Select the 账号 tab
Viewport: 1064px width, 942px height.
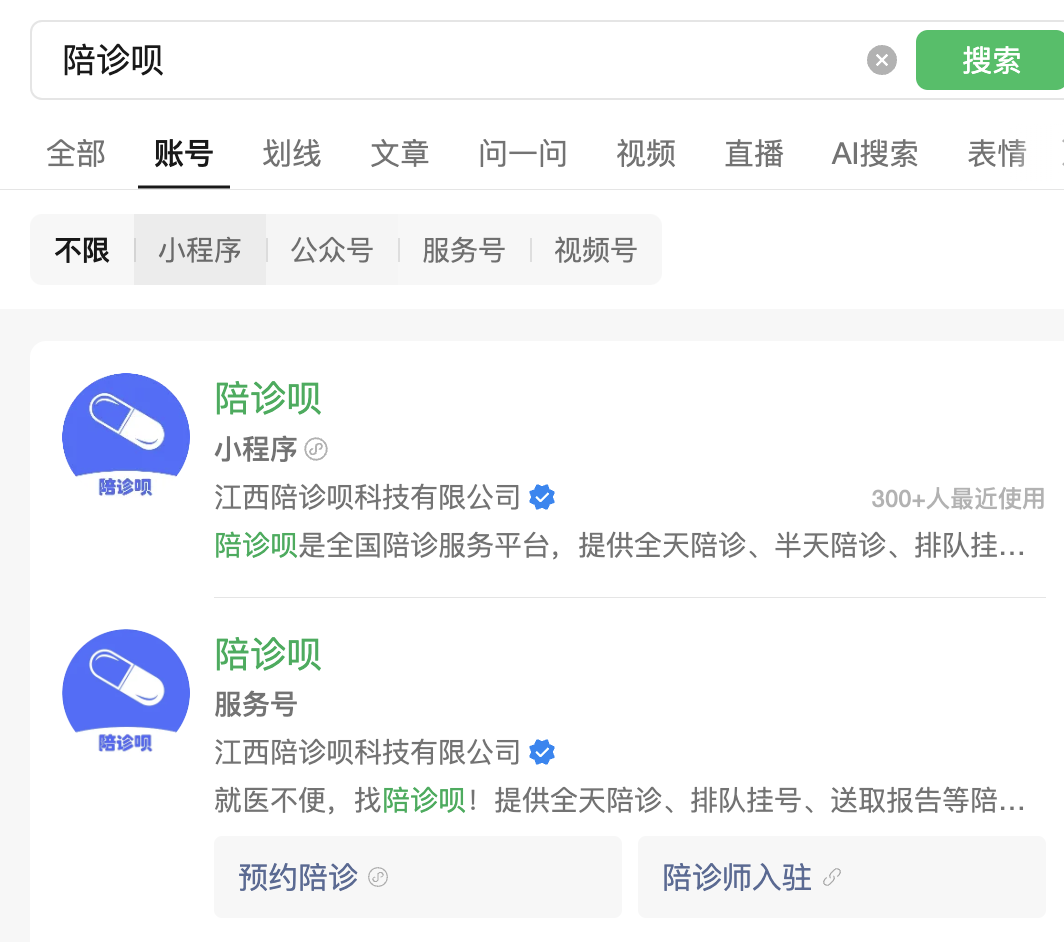tap(184, 153)
